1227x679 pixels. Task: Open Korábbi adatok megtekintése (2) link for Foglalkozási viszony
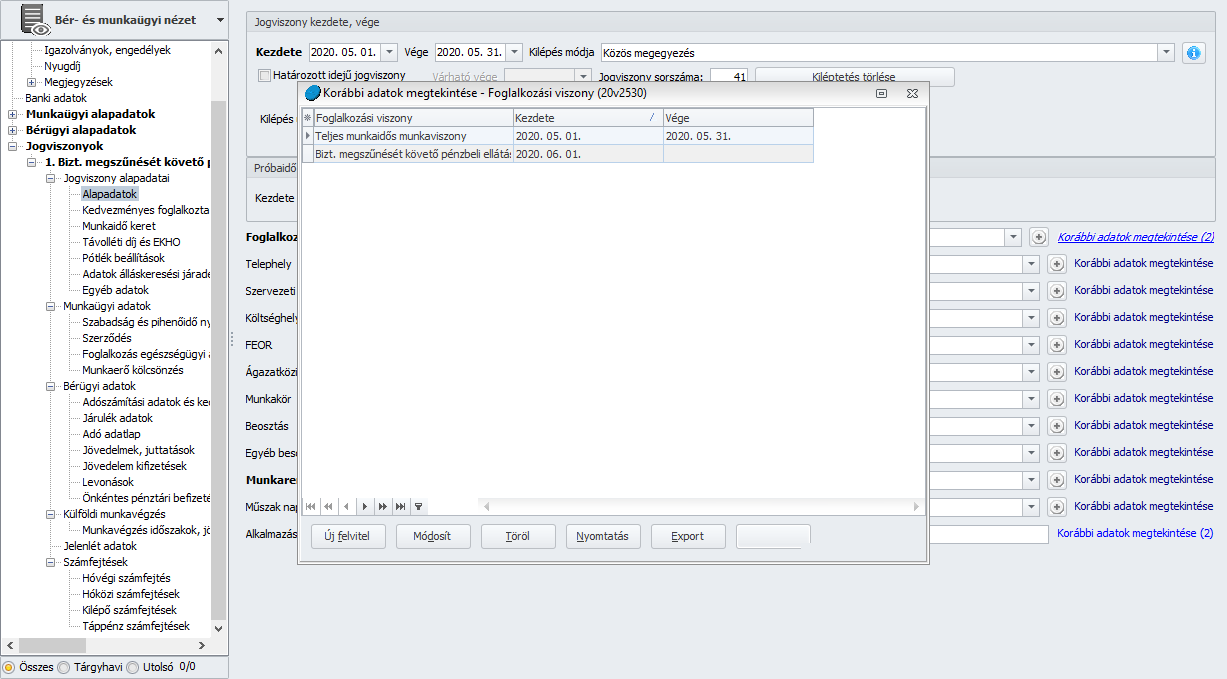click(1135, 237)
